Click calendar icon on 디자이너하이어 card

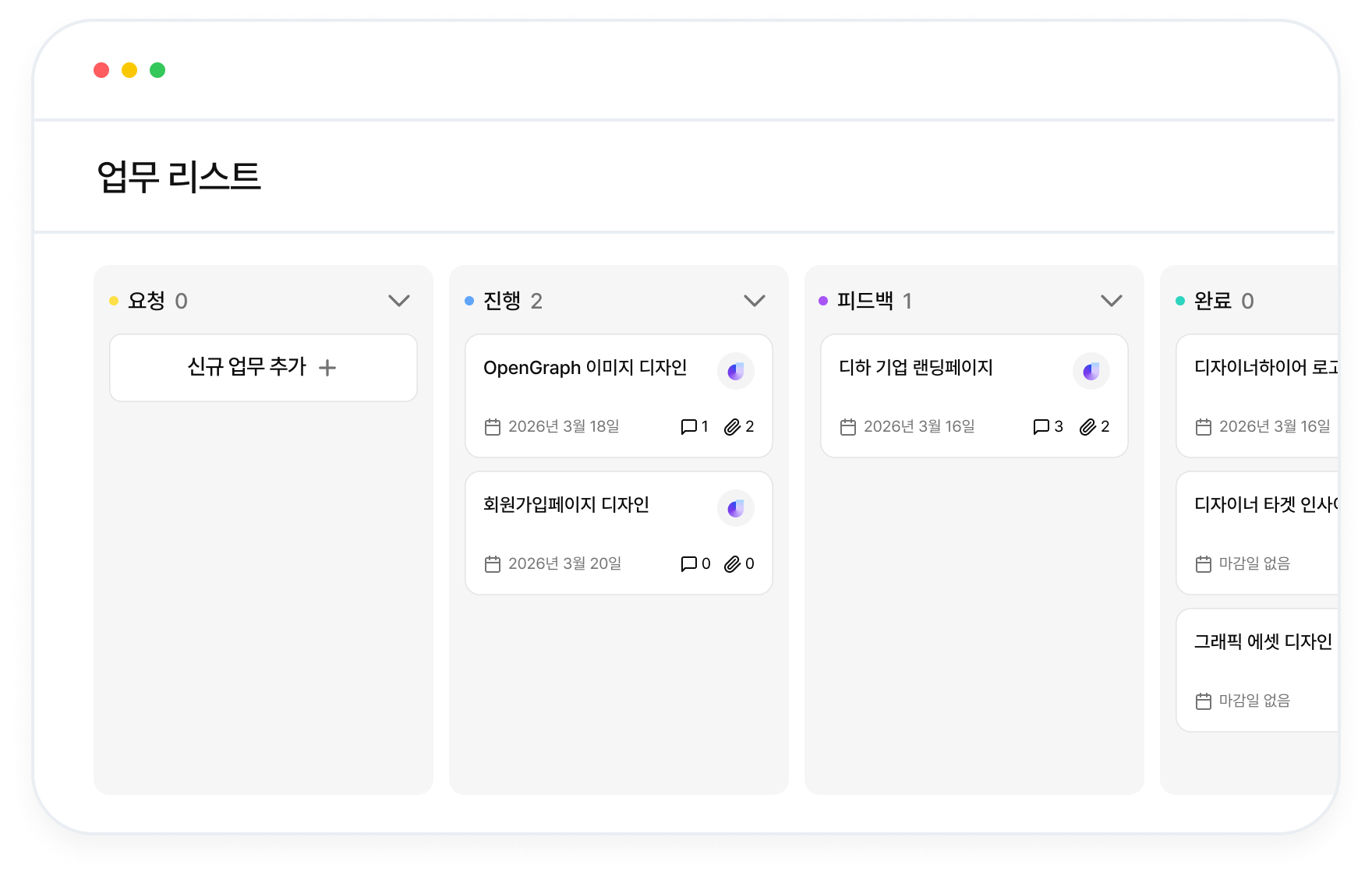pos(1204,426)
